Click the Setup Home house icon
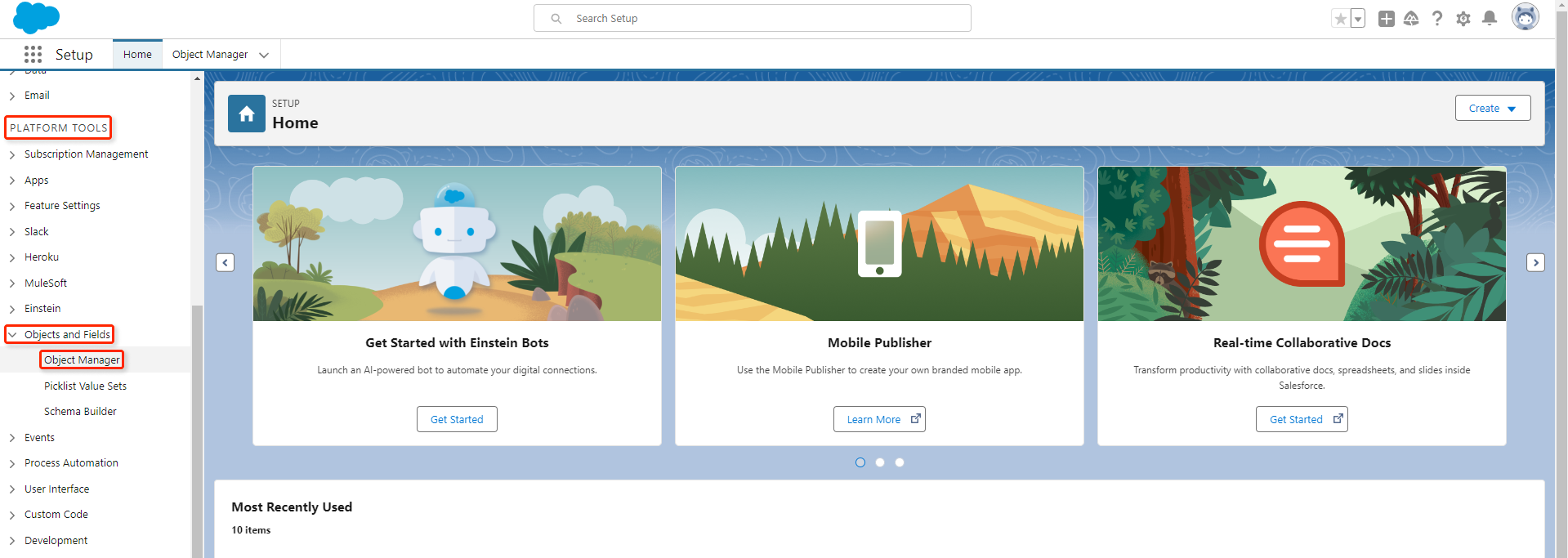 click(x=247, y=114)
